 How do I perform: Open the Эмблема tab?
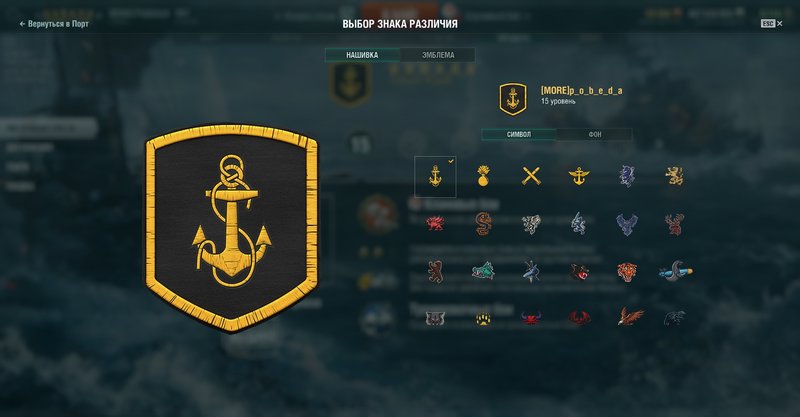(438, 55)
